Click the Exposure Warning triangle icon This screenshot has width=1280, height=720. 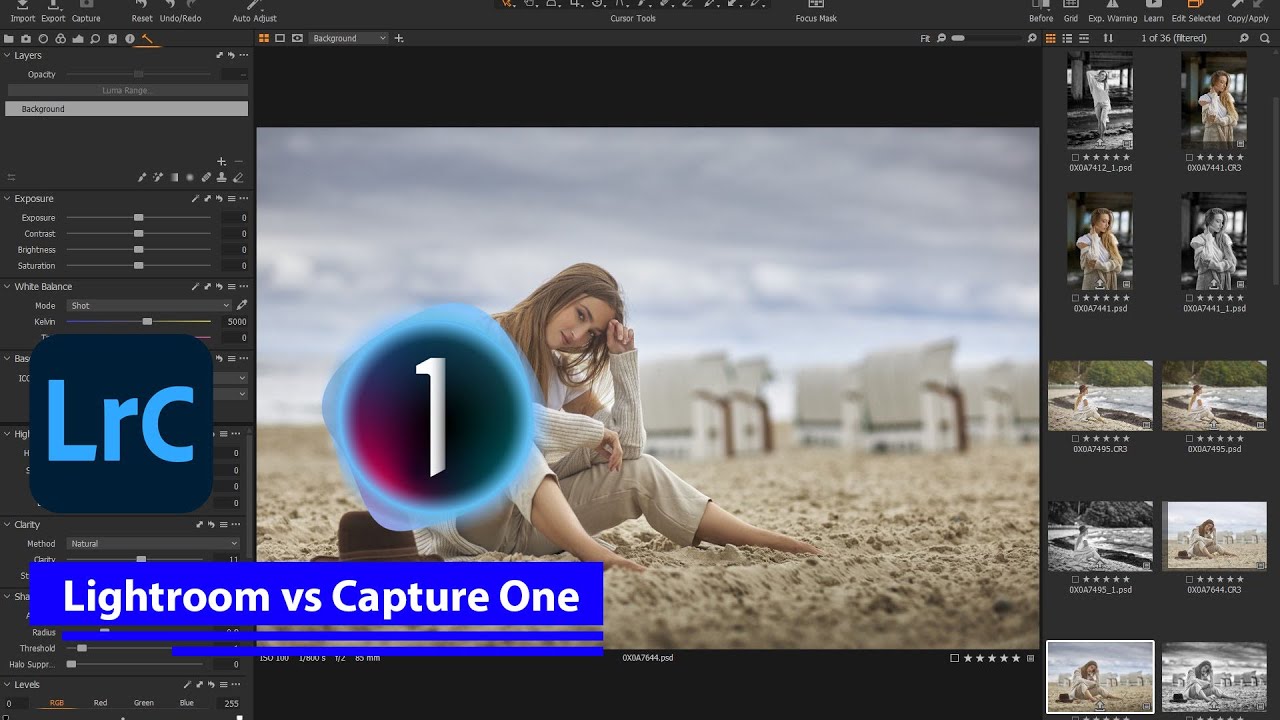pyautogui.click(x=1112, y=5)
